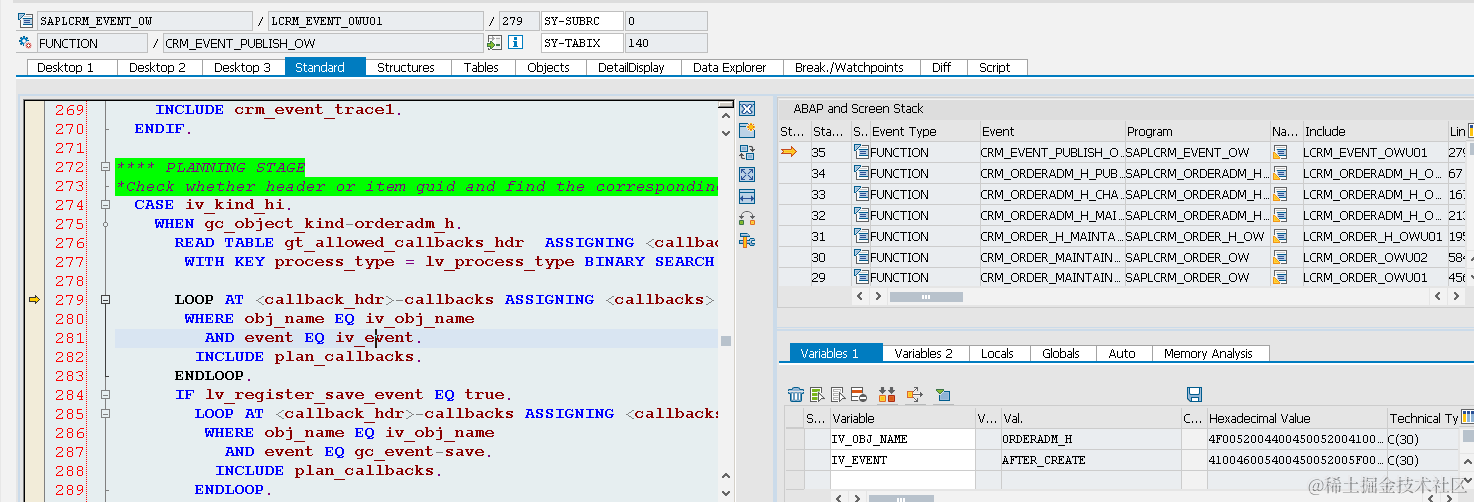Collapse the LOOP block at line 279
This screenshot has width=1474, height=502.
click(105, 300)
